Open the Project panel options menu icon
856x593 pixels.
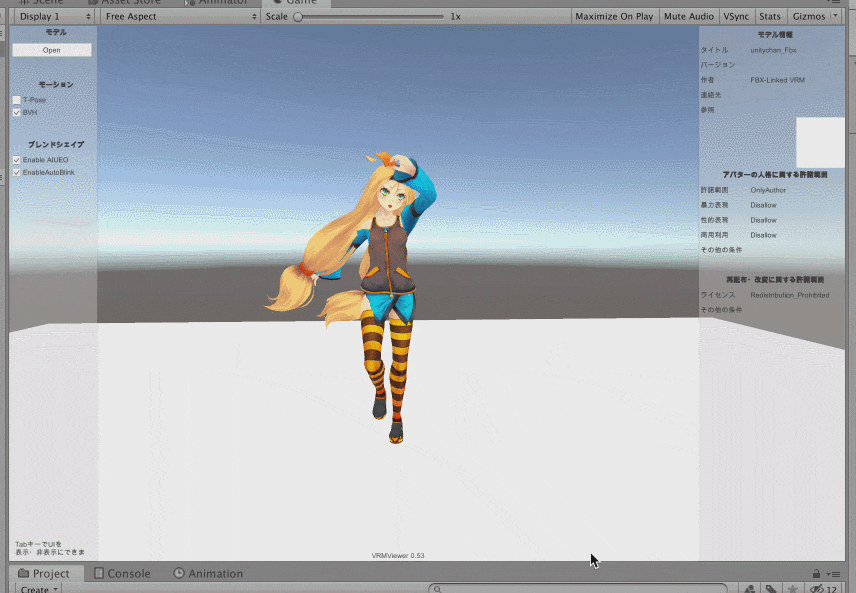point(833,574)
